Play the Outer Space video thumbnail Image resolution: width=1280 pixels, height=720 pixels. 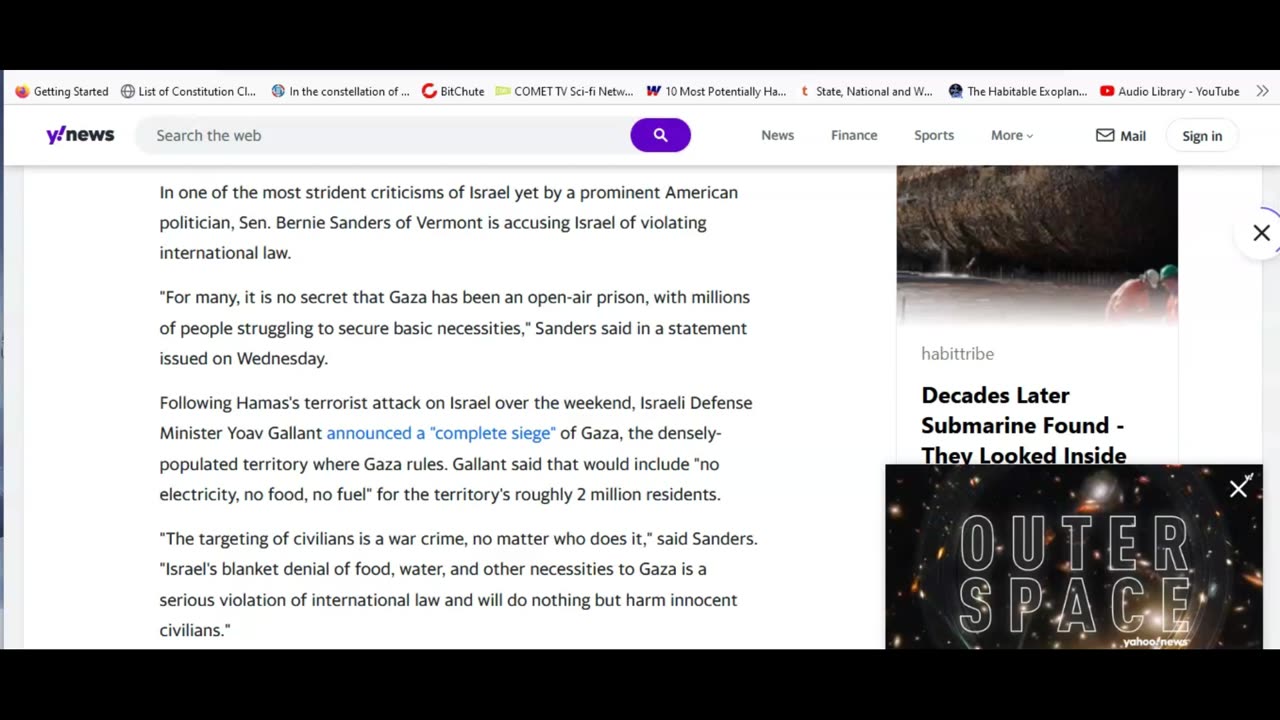click(1074, 557)
